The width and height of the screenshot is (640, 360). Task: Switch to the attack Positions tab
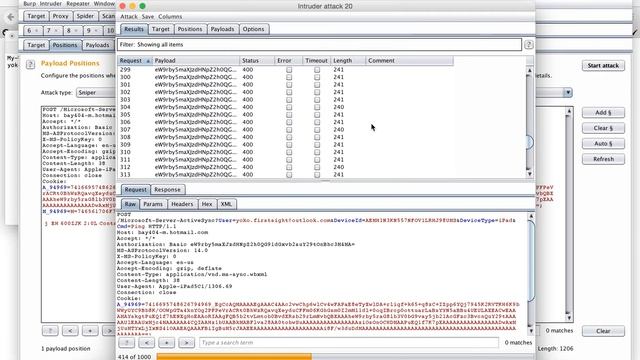(x=190, y=29)
